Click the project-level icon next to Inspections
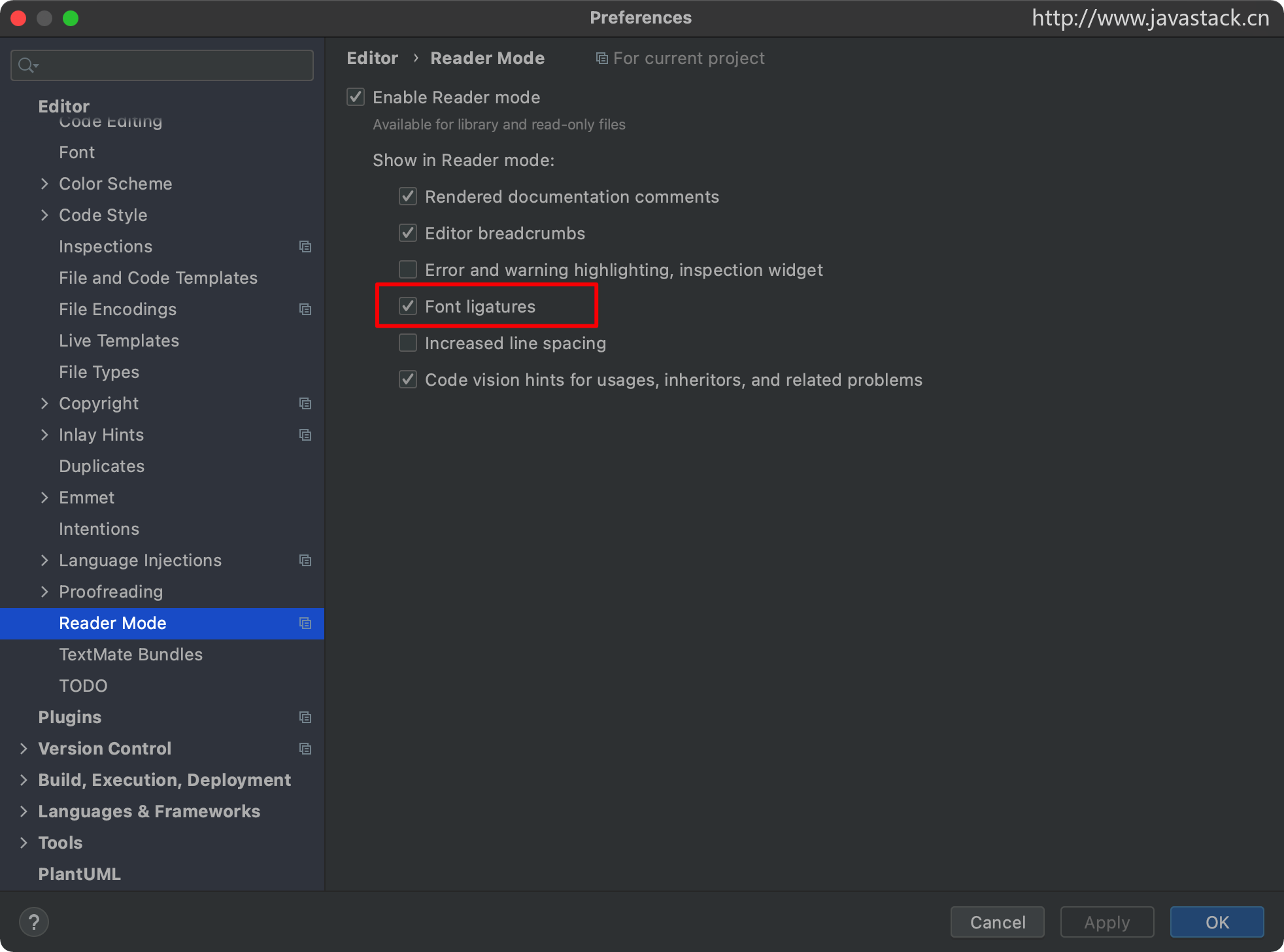Image resolution: width=1284 pixels, height=952 pixels. pyautogui.click(x=305, y=246)
